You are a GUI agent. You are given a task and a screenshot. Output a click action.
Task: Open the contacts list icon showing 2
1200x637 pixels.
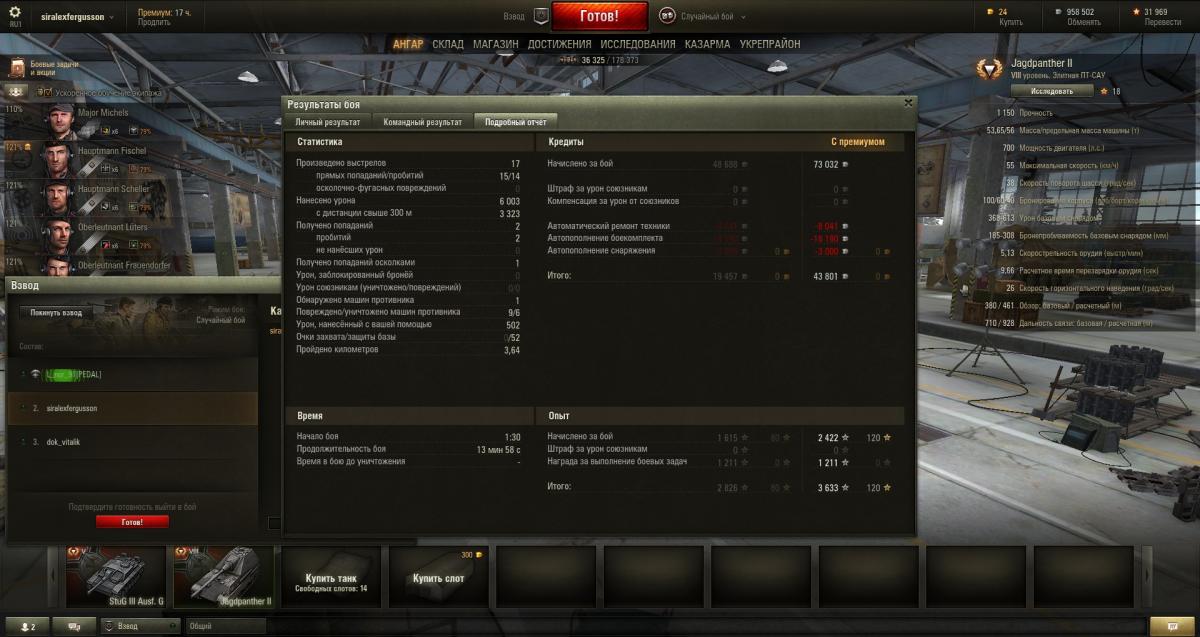coord(28,626)
